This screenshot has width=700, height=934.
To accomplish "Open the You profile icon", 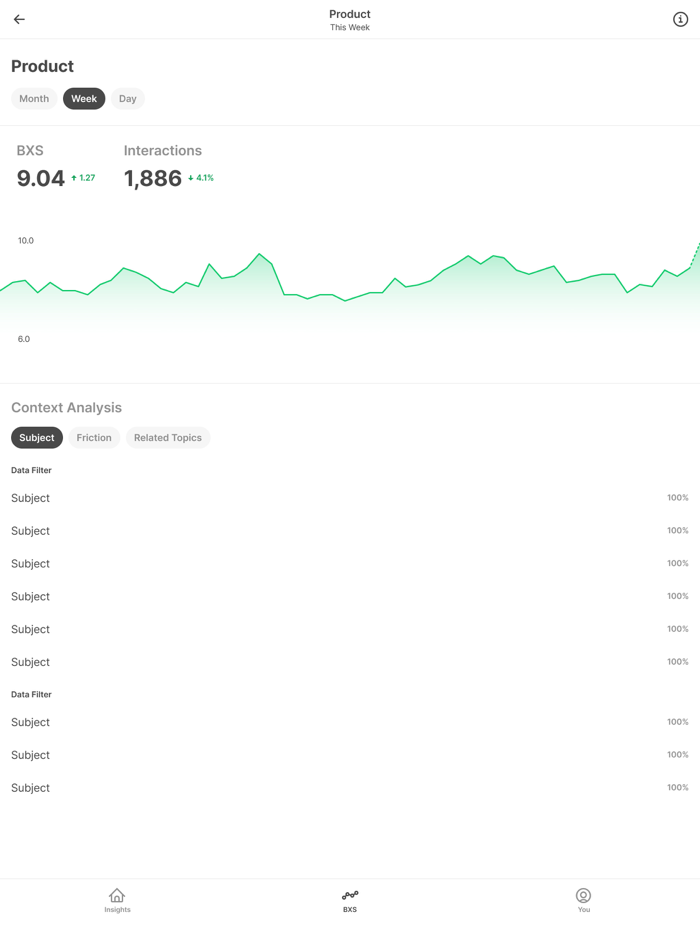I will (583, 896).
